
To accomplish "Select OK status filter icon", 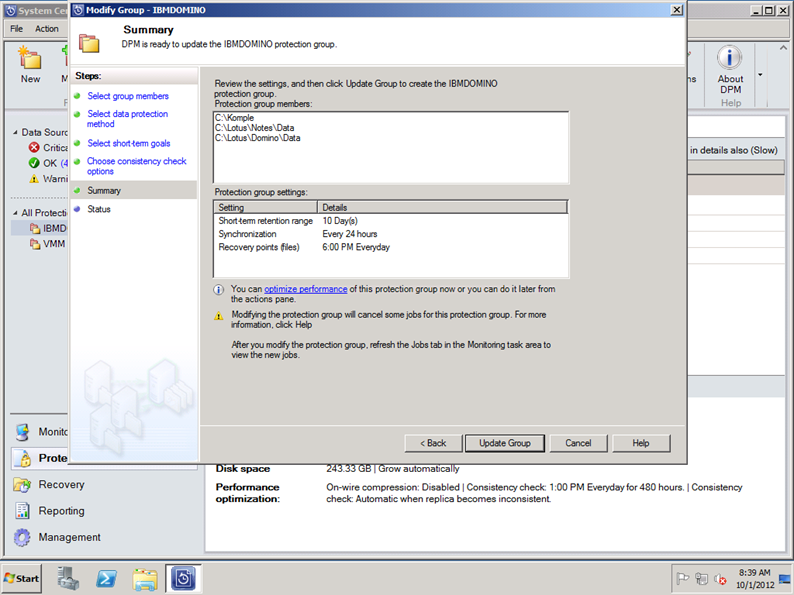I will (34, 163).
